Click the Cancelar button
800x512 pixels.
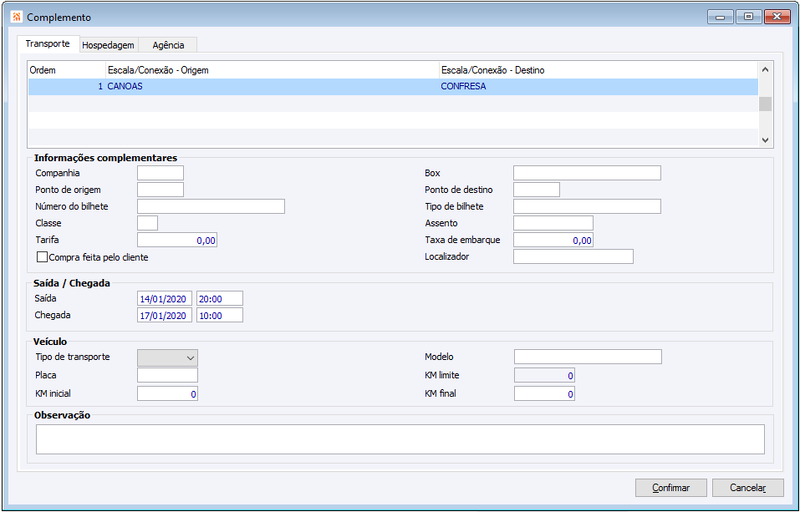point(747,488)
